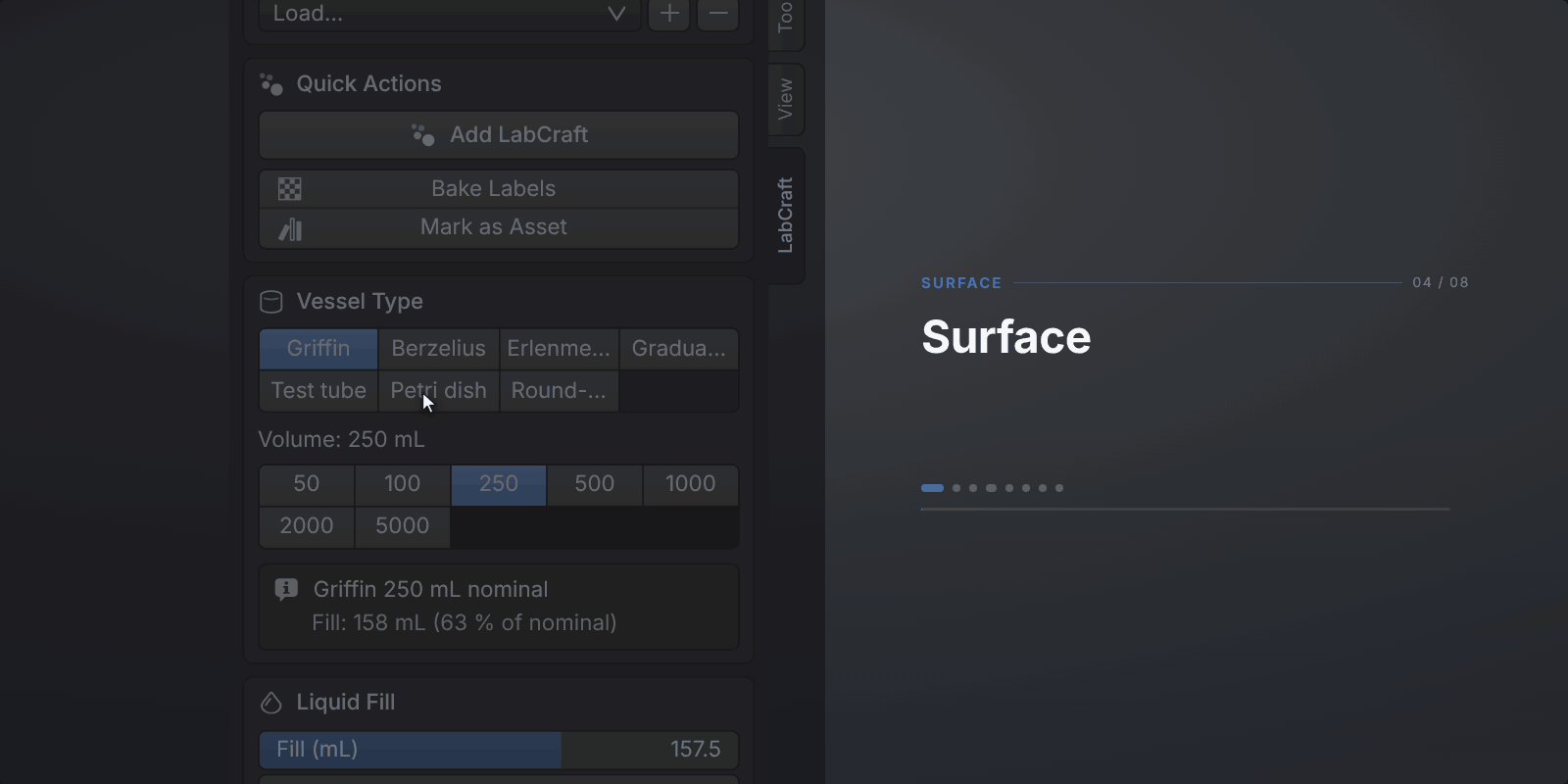Screen dimensions: 1568x784
Task: Click the Add LabCraft button
Action: pyautogui.click(x=499, y=135)
